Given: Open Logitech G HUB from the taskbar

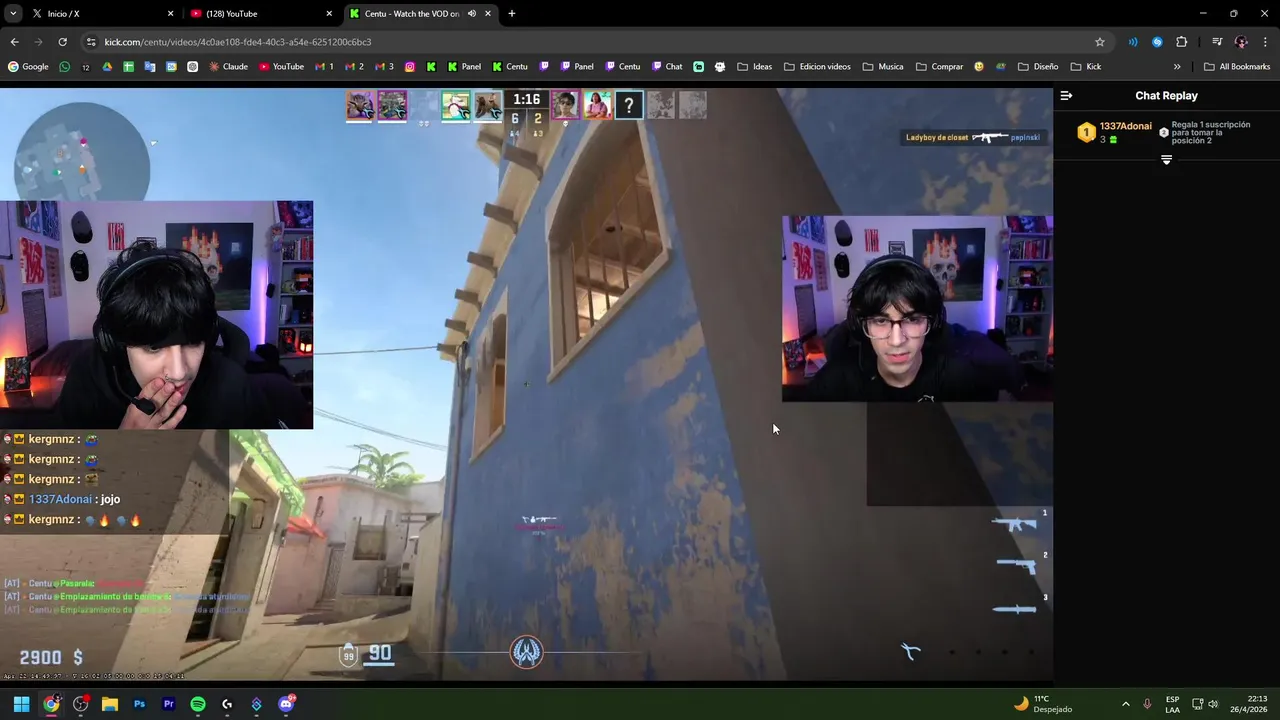Looking at the screenshot, I should [x=227, y=704].
